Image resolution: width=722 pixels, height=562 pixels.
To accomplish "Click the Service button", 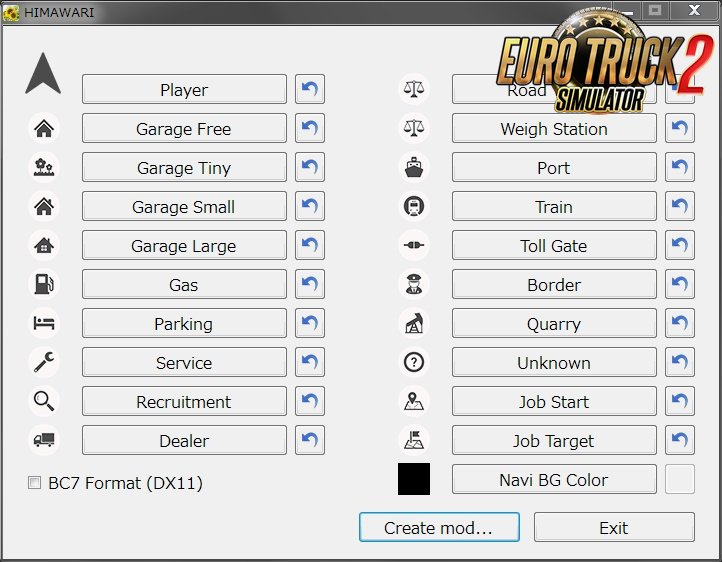I will click(184, 362).
